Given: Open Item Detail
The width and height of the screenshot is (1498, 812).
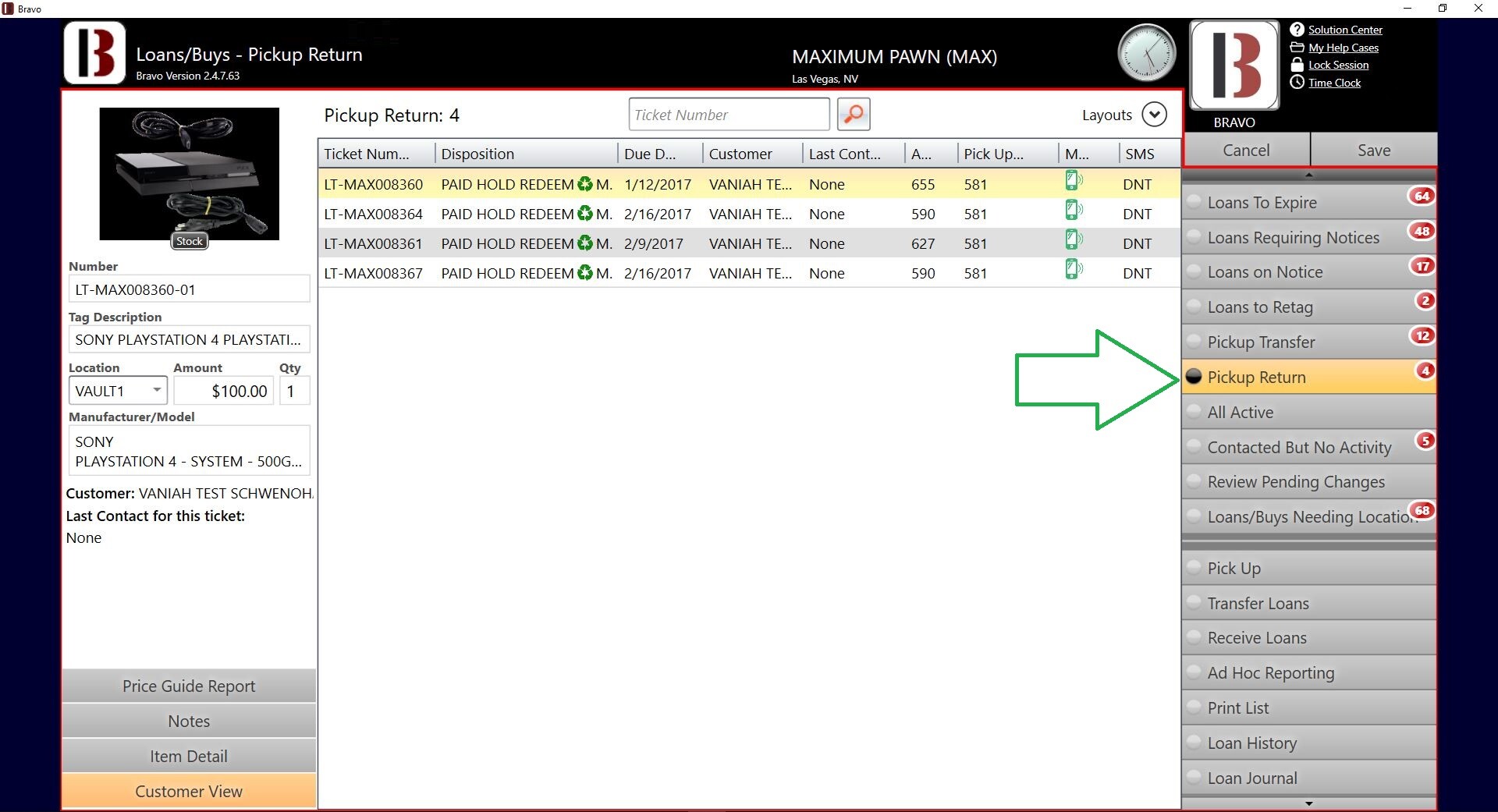Looking at the screenshot, I should click(x=189, y=756).
